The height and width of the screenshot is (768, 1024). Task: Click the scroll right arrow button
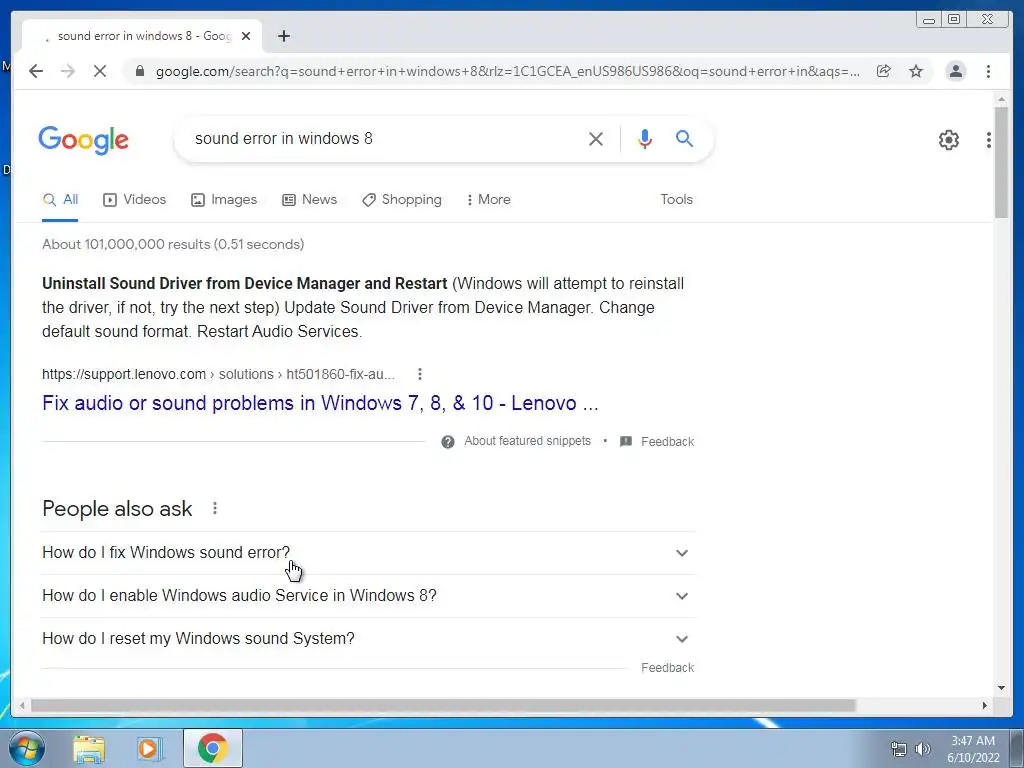[985, 705]
